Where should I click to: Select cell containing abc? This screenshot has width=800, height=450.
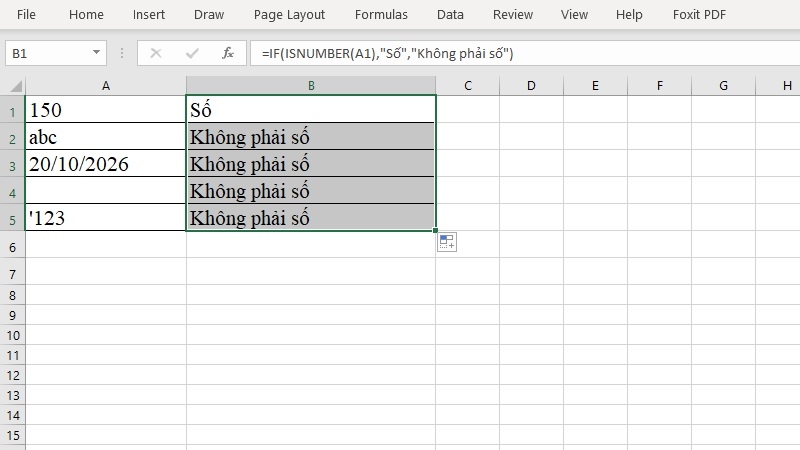[x=106, y=136]
